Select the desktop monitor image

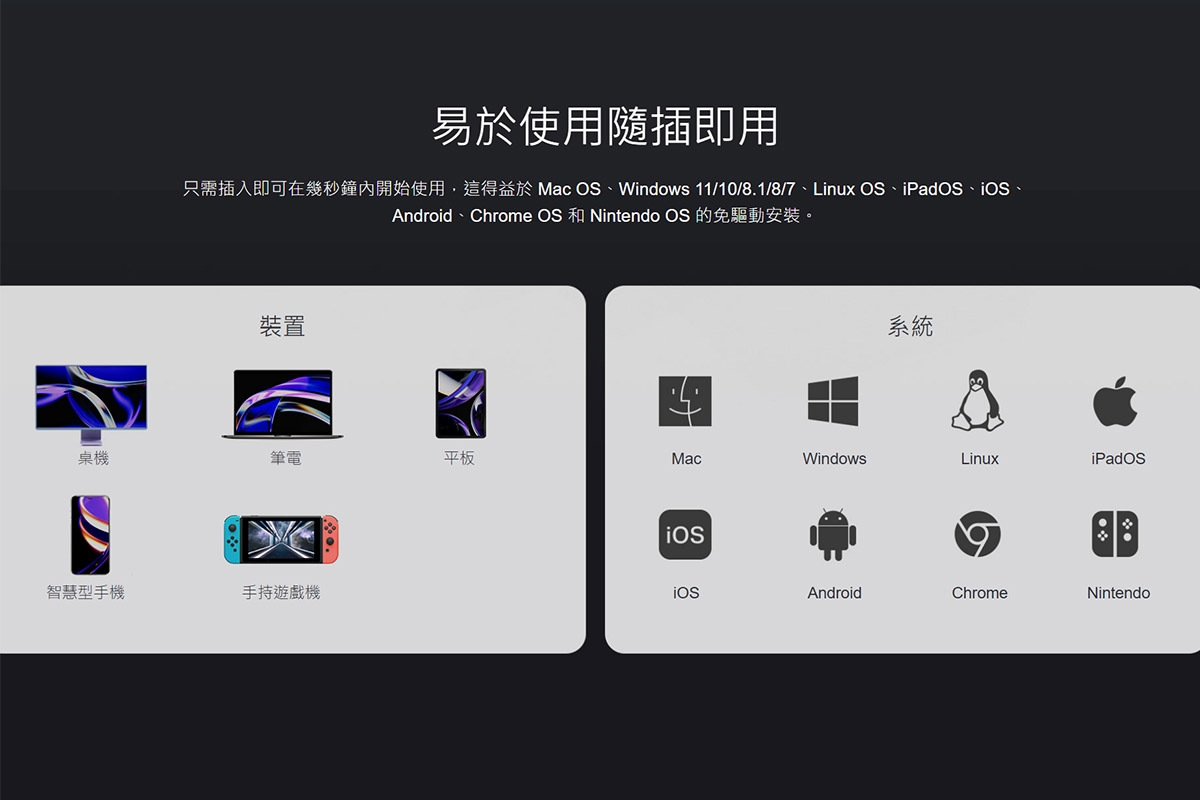click(91, 404)
